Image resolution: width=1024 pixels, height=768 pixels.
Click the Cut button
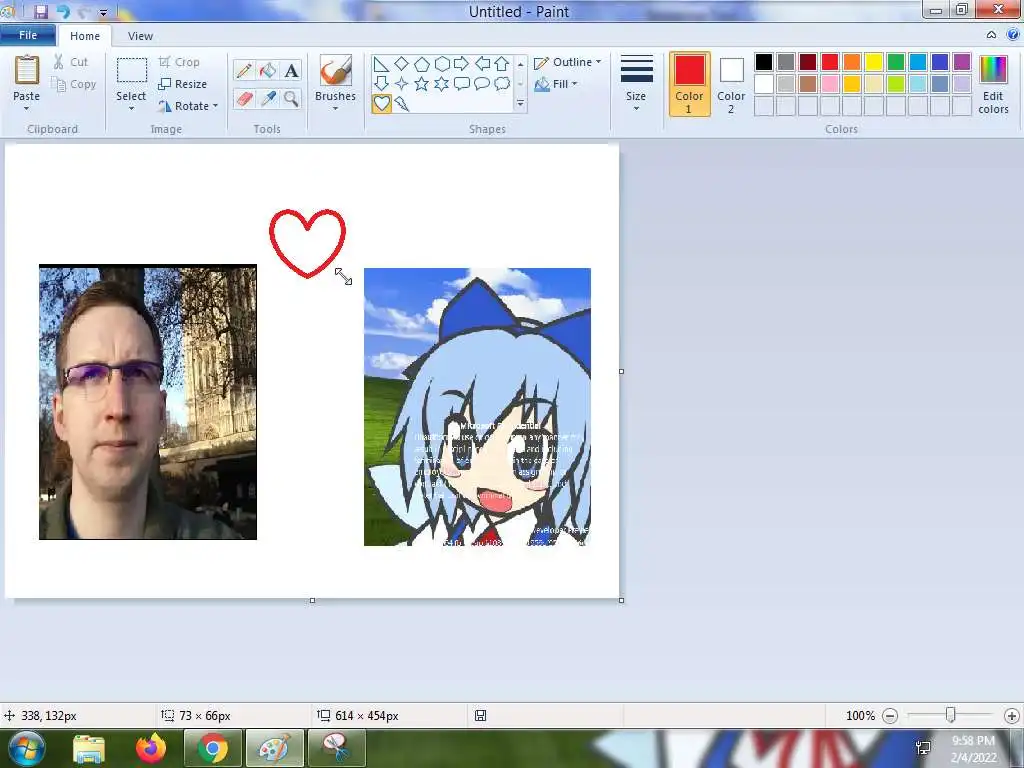pyautogui.click(x=71, y=62)
